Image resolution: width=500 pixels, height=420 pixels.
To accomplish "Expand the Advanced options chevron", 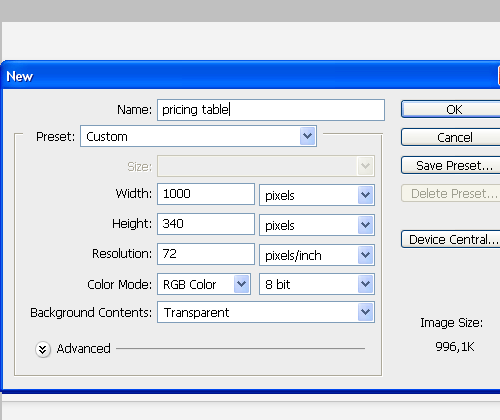I will tap(43, 349).
